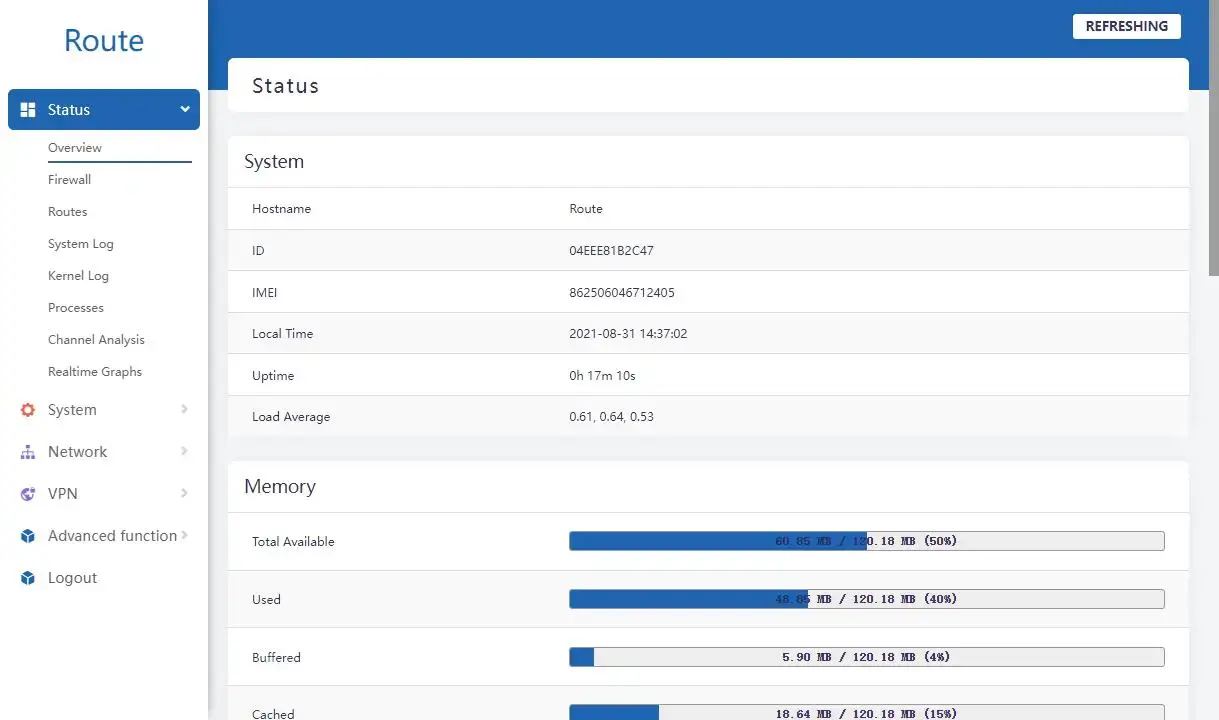Expand the System menu arrow
Viewport: 1219px width, 720px height.
[x=184, y=409]
